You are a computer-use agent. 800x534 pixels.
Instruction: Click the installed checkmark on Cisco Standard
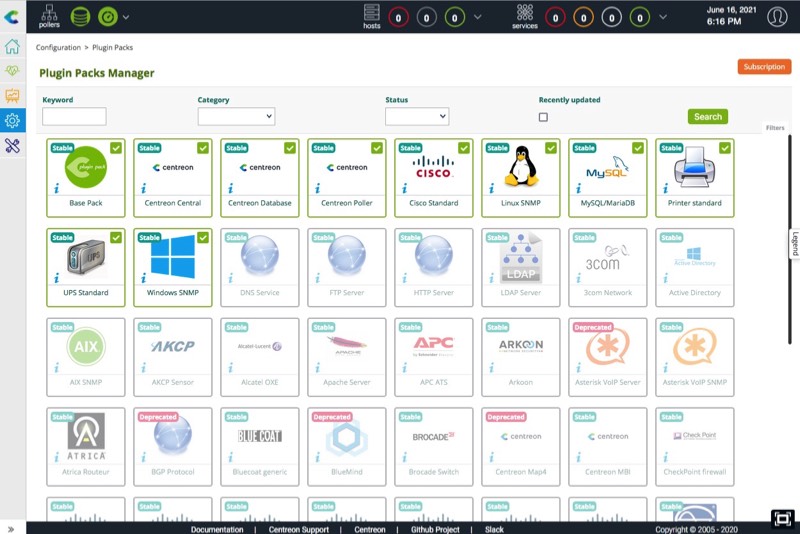[x=464, y=148]
